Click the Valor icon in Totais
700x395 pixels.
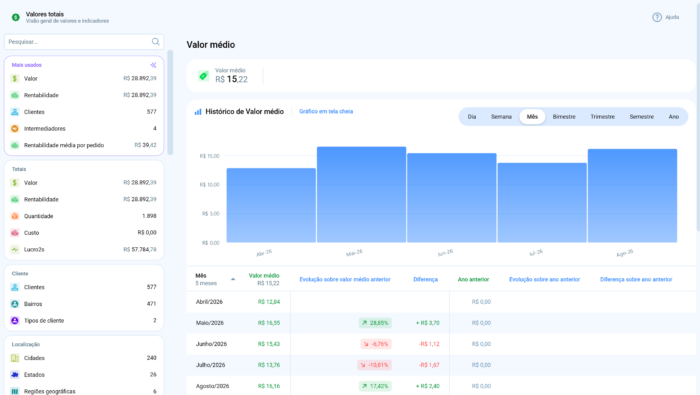[15, 183]
